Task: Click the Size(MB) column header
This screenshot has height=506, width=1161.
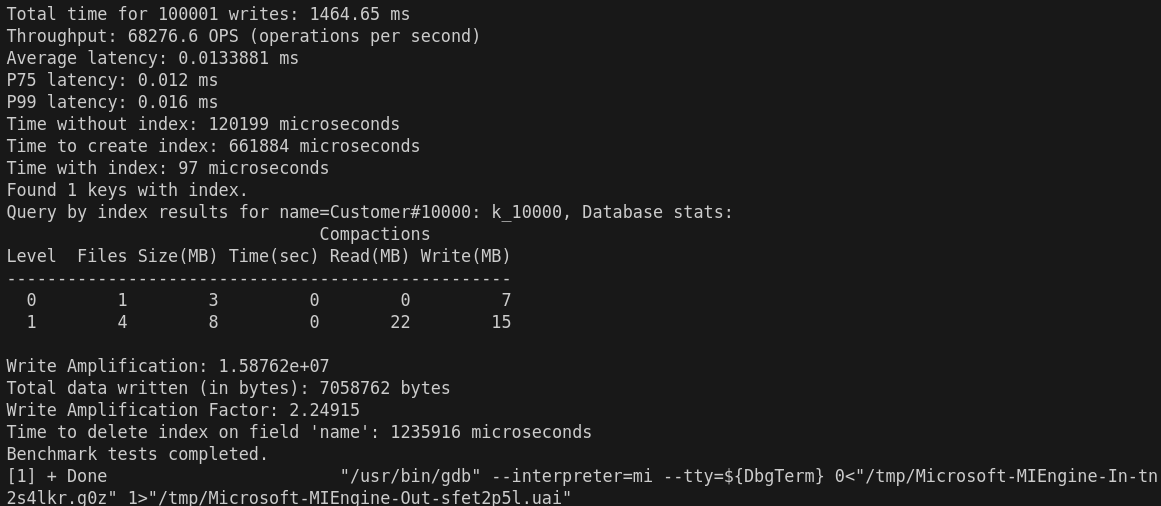Action: pyautogui.click(x=178, y=256)
